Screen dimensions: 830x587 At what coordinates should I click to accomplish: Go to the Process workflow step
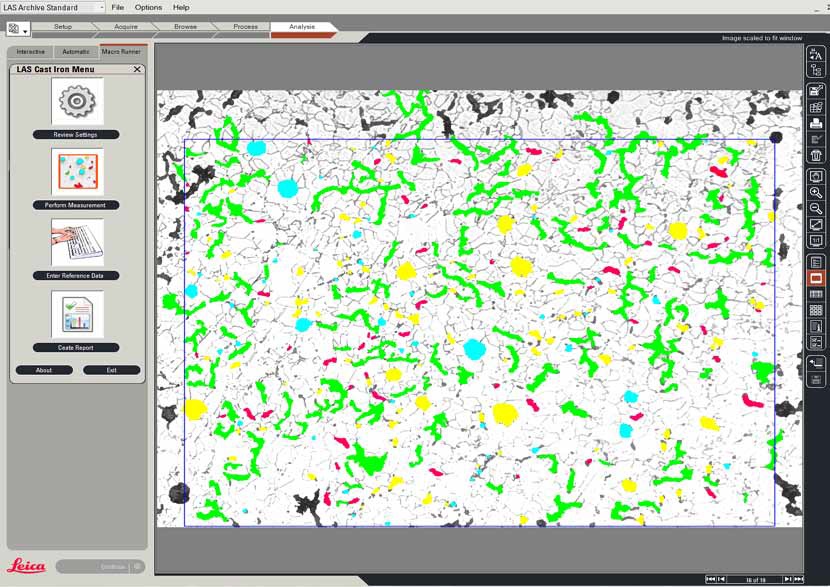[245, 27]
